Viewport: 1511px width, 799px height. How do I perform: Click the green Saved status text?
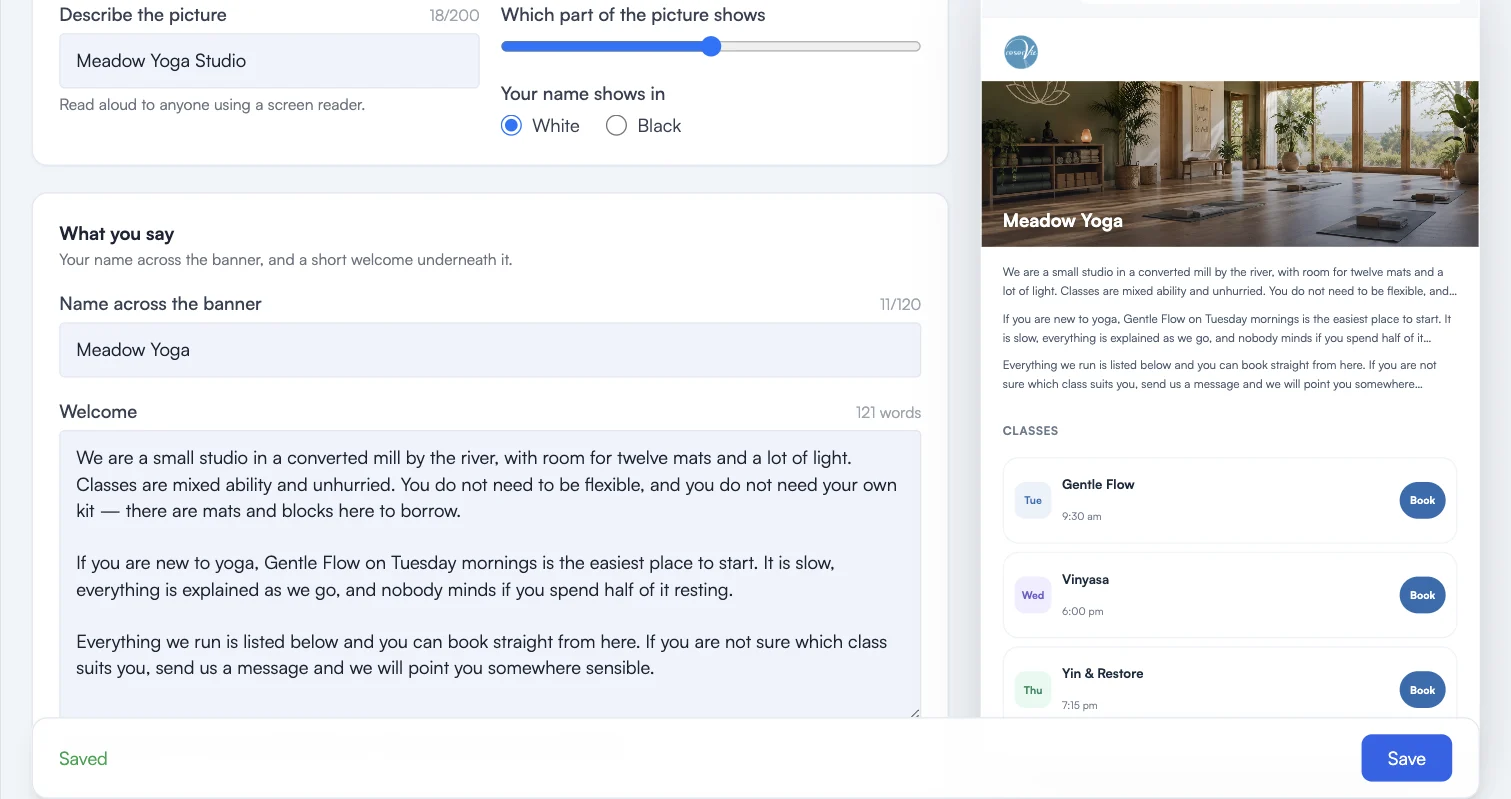tap(83, 759)
